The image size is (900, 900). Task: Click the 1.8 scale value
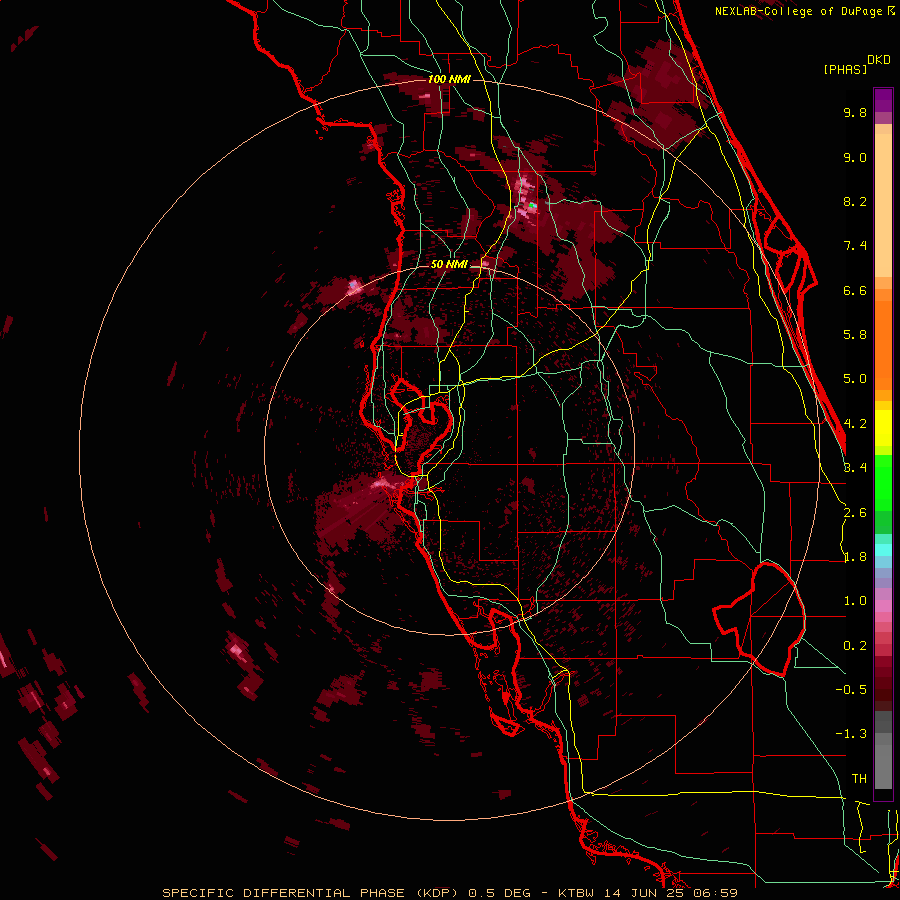(x=855, y=557)
